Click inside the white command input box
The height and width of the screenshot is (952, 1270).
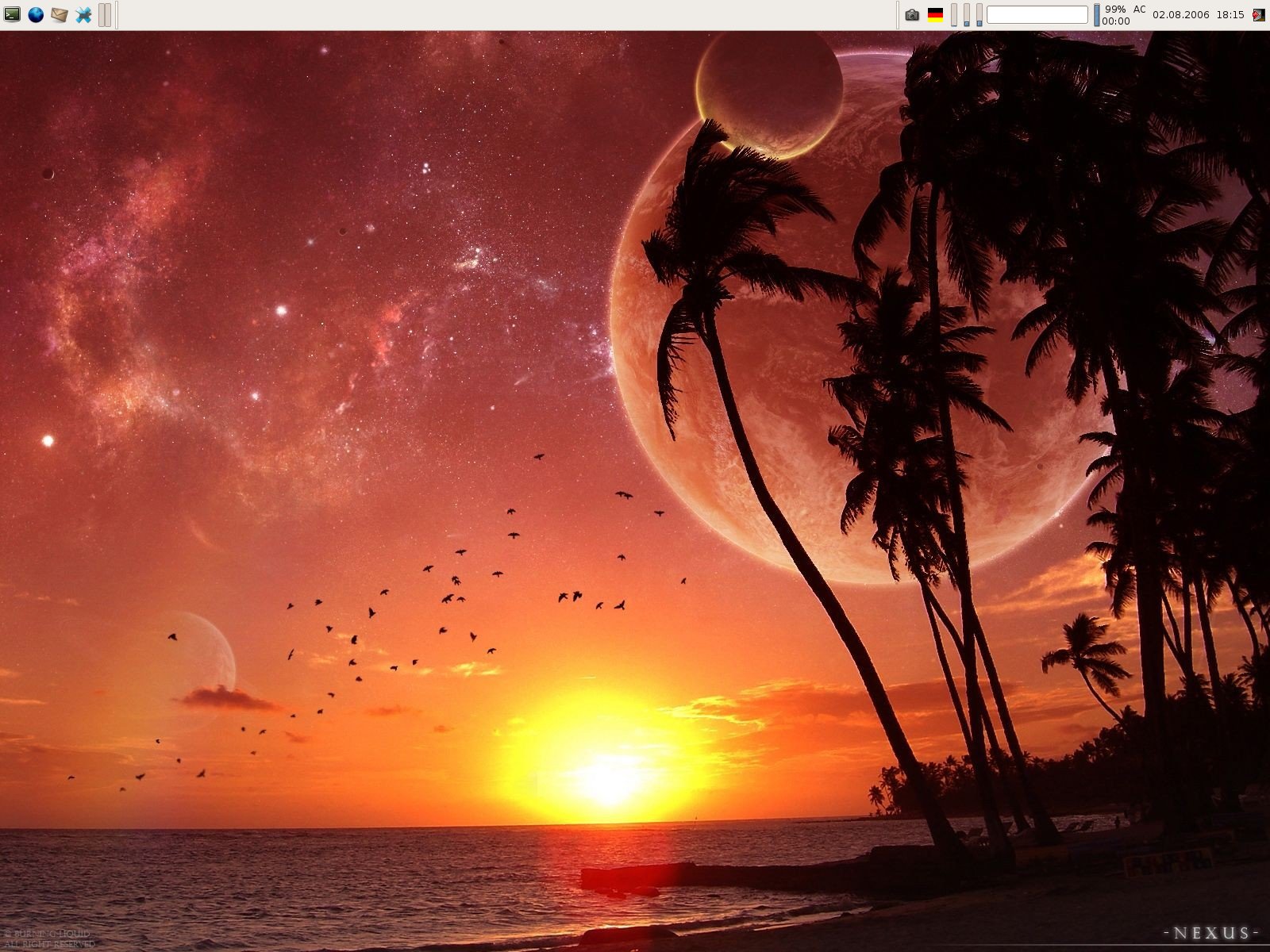tap(1037, 13)
